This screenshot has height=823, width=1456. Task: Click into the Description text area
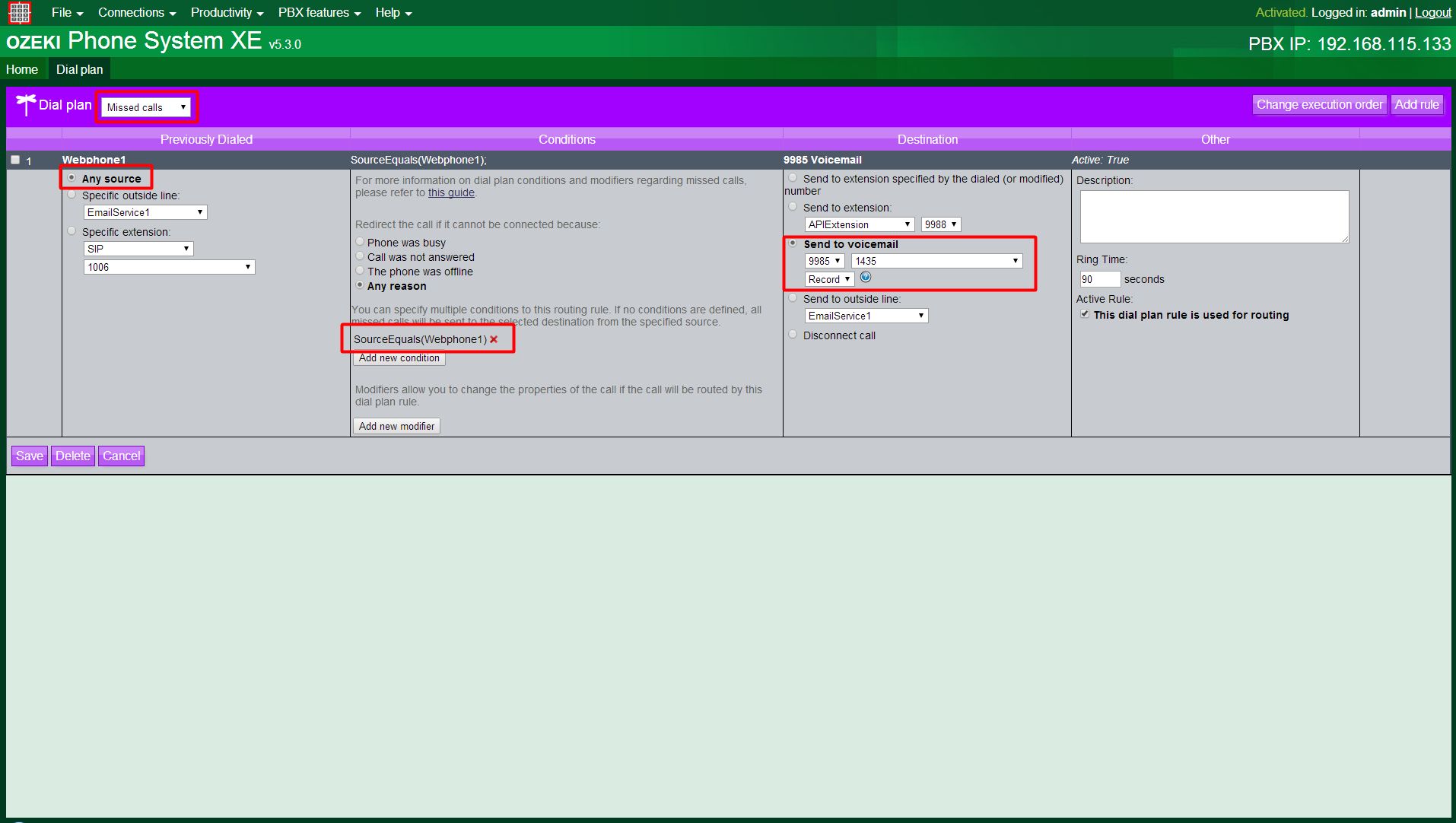coord(1214,217)
